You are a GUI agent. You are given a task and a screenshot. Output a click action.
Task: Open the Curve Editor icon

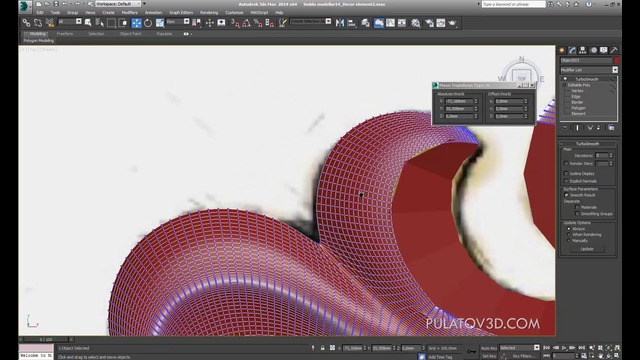[x=391, y=23]
